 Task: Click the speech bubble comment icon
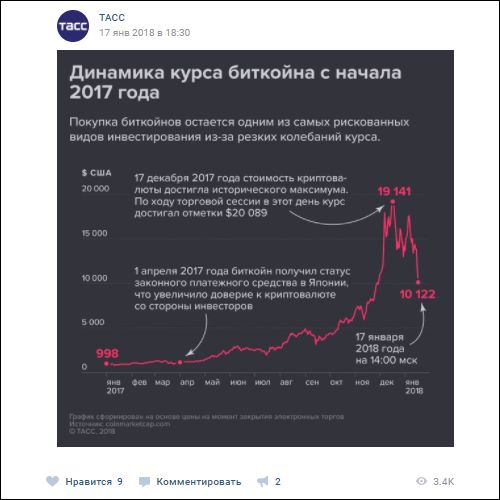click(x=144, y=481)
